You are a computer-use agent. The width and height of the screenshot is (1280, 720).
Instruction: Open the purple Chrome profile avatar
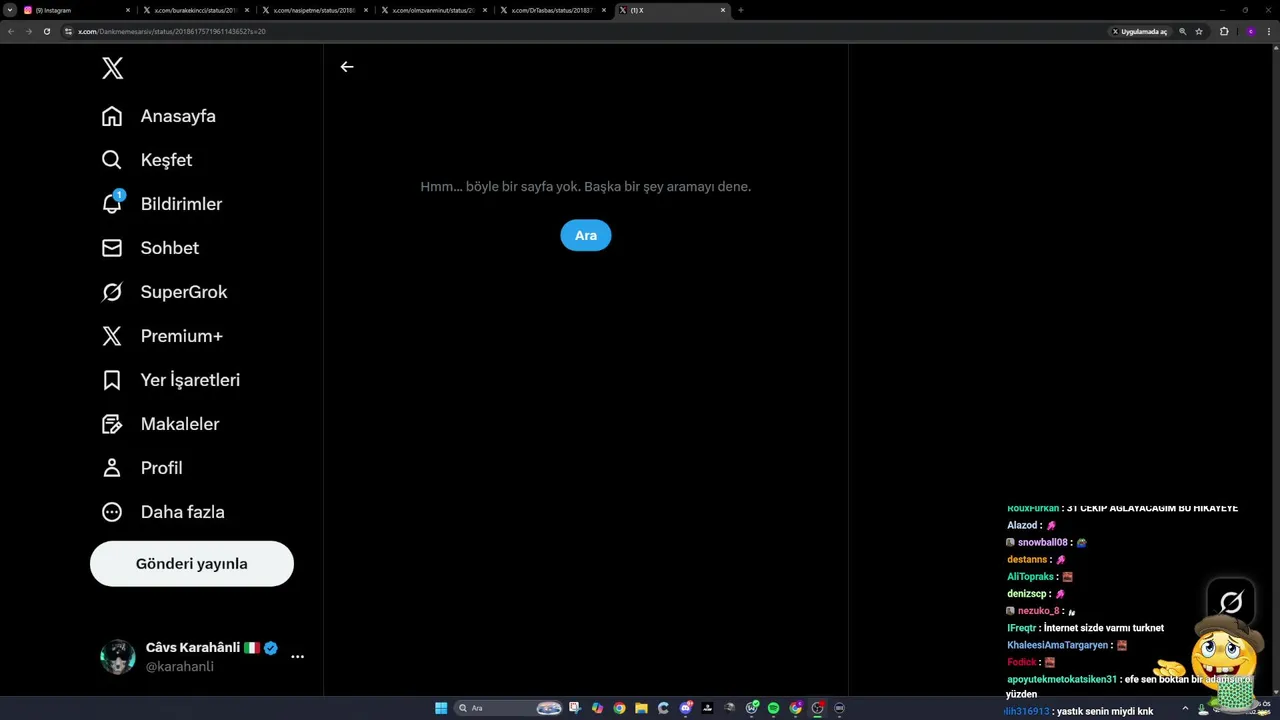[x=1250, y=31]
